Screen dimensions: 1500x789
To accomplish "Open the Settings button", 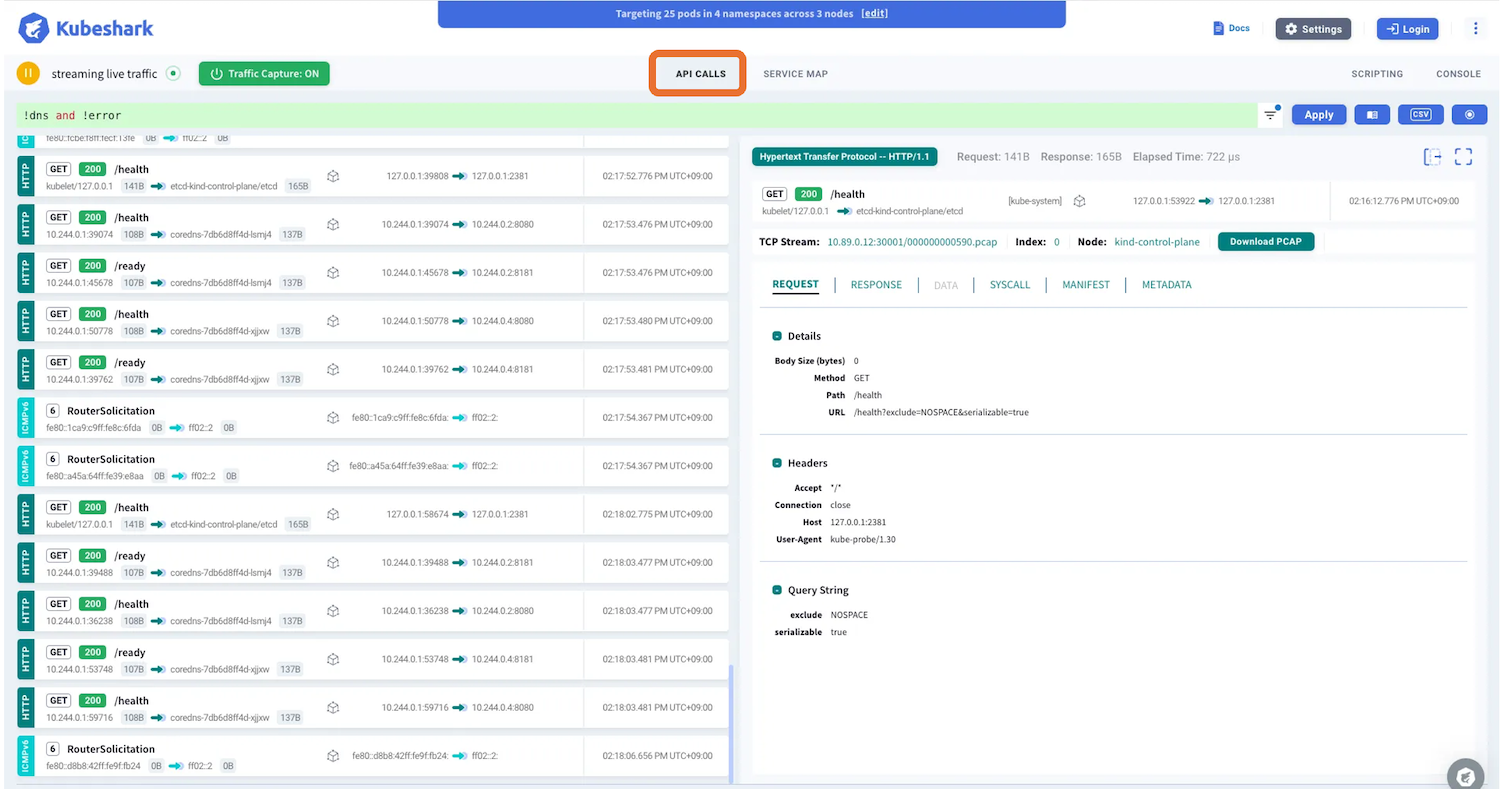I will tap(1313, 29).
